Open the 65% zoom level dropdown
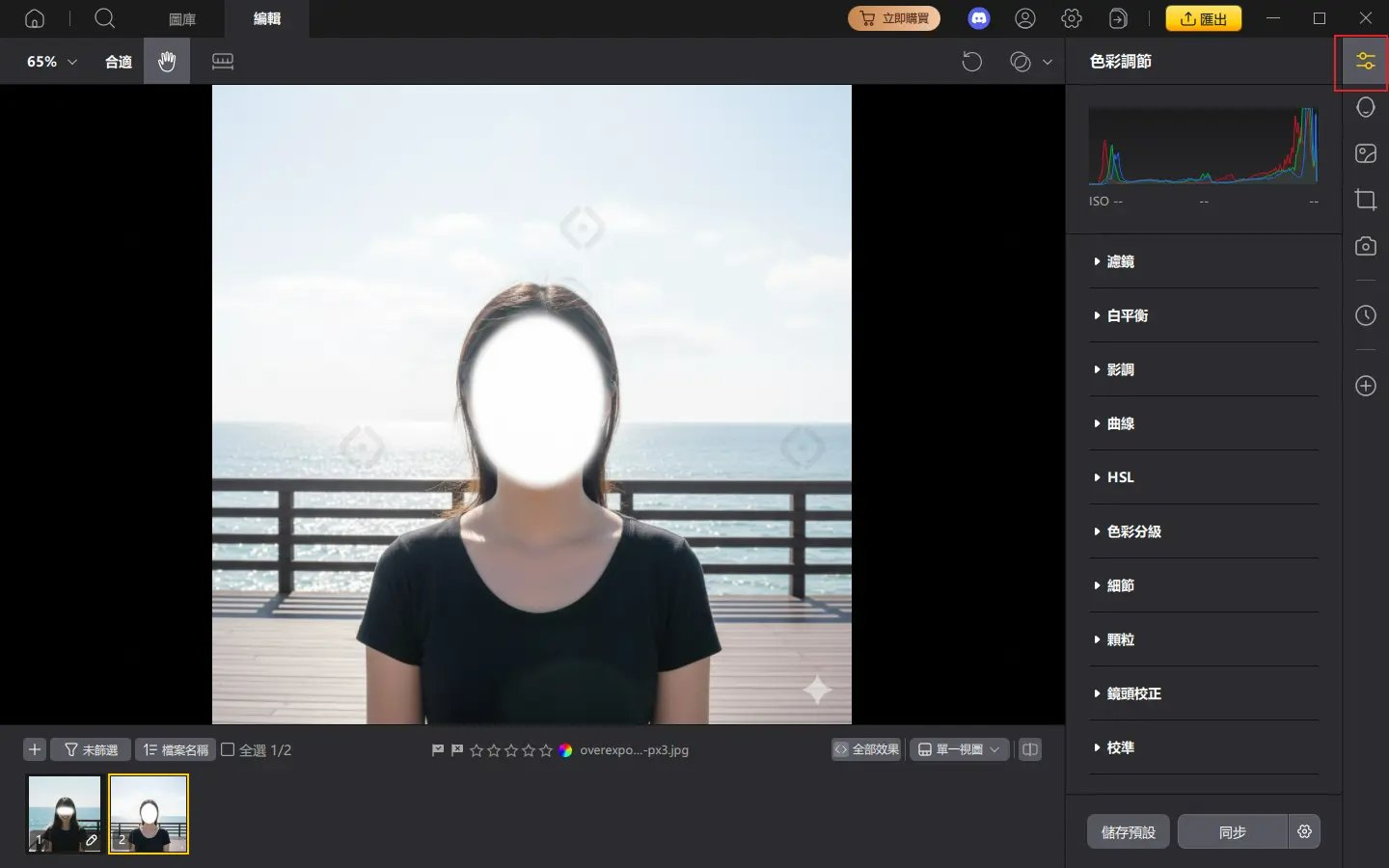1389x868 pixels. pyautogui.click(x=51, y=62)
